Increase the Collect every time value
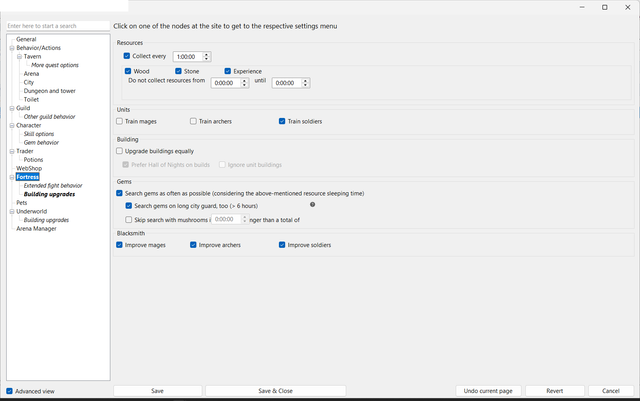The height and width of the screenshot is (401, 640). 207,54
